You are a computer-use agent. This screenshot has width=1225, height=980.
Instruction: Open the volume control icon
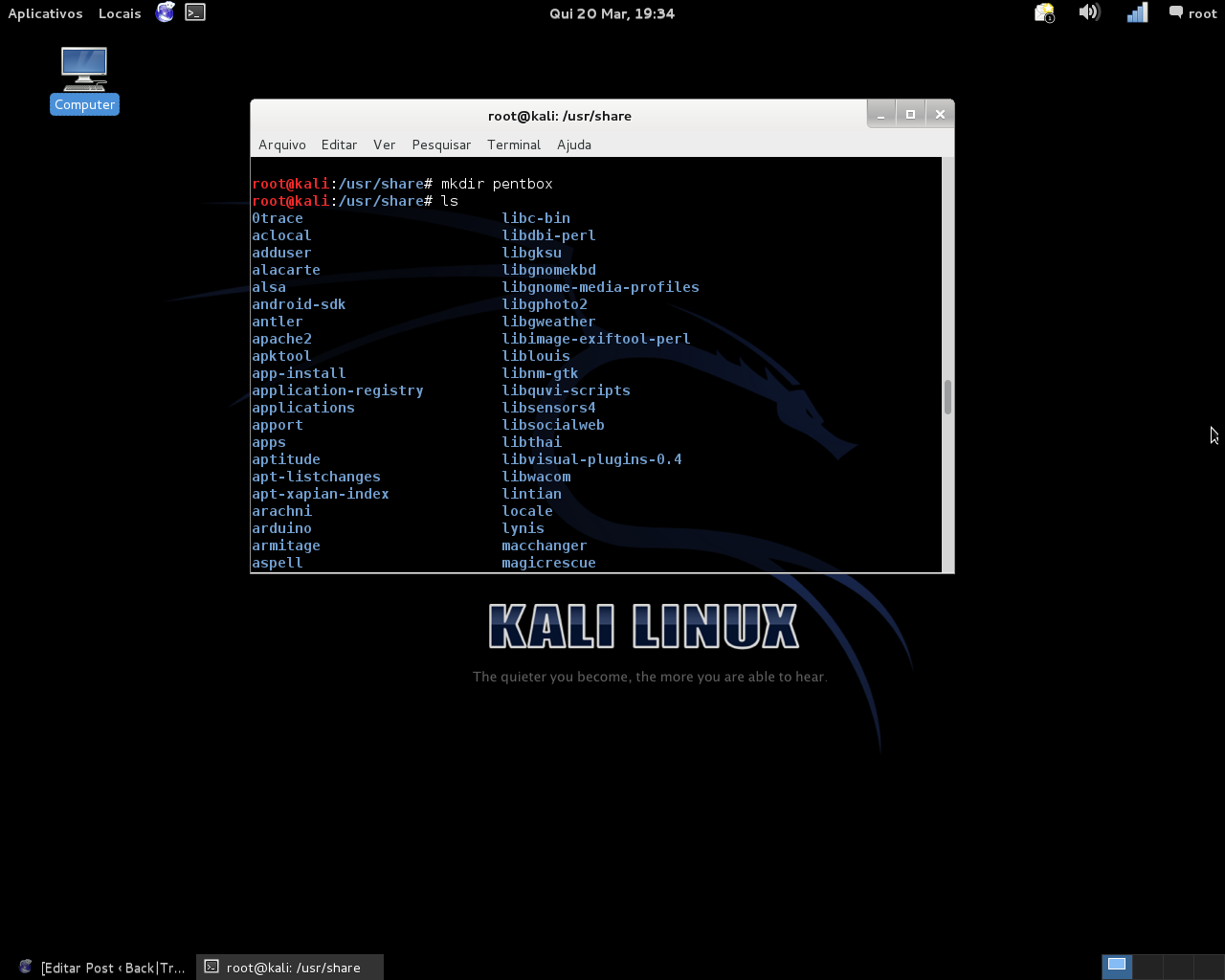(1089, 12)
